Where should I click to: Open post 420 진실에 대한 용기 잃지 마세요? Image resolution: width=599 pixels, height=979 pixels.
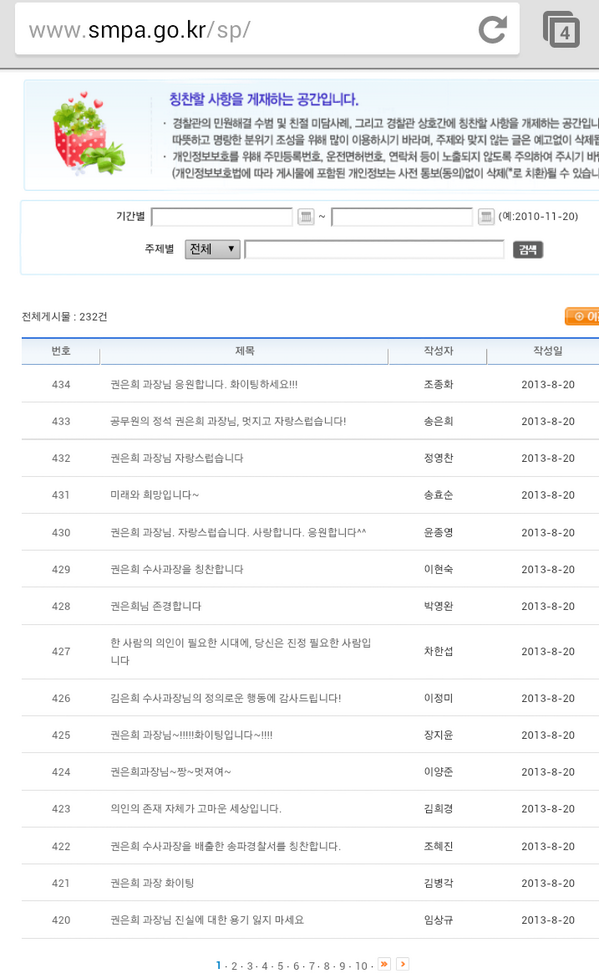coord(207,920)
